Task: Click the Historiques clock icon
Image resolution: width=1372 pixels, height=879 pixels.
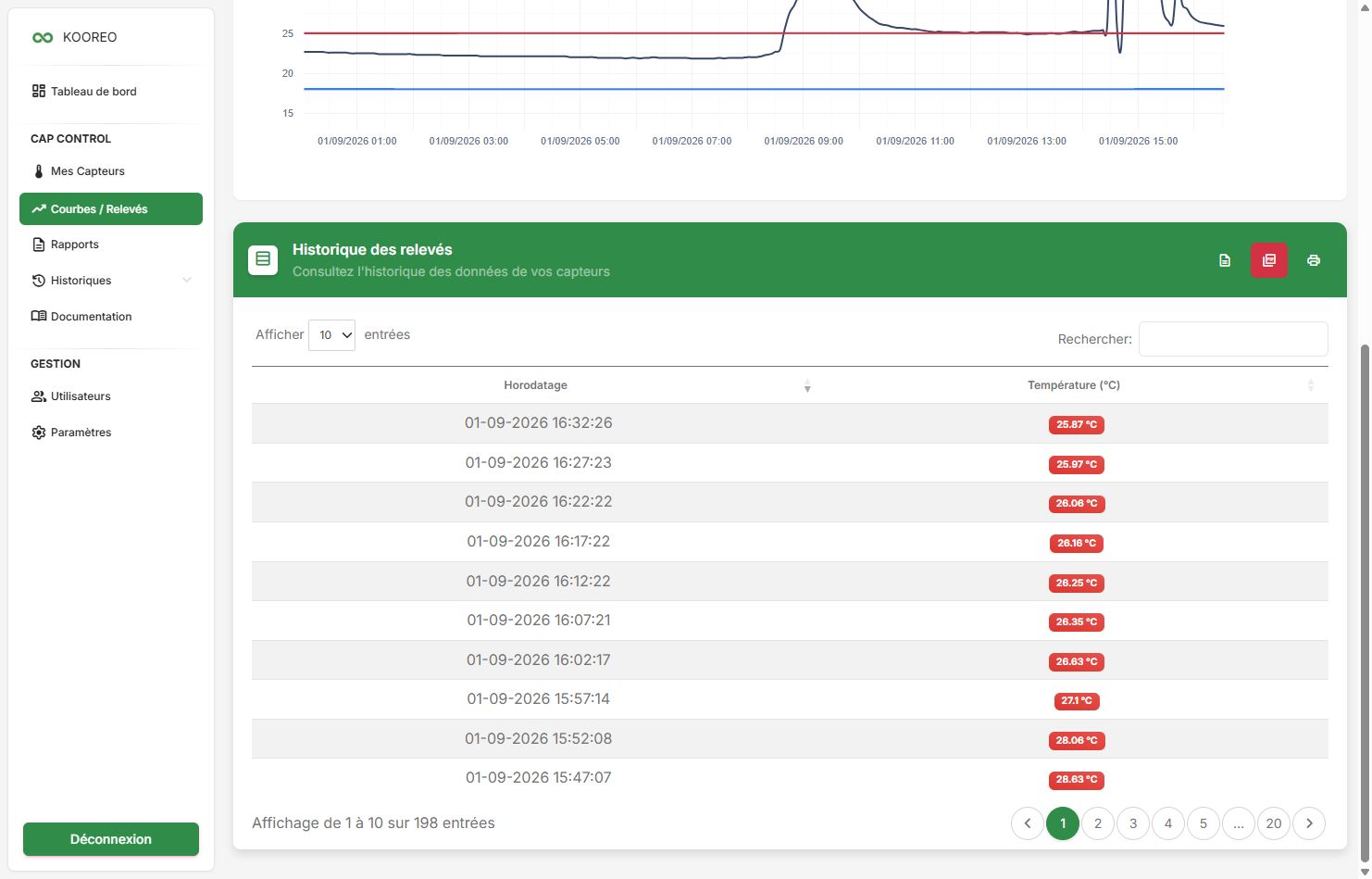Action: click(x=39, y=281)
